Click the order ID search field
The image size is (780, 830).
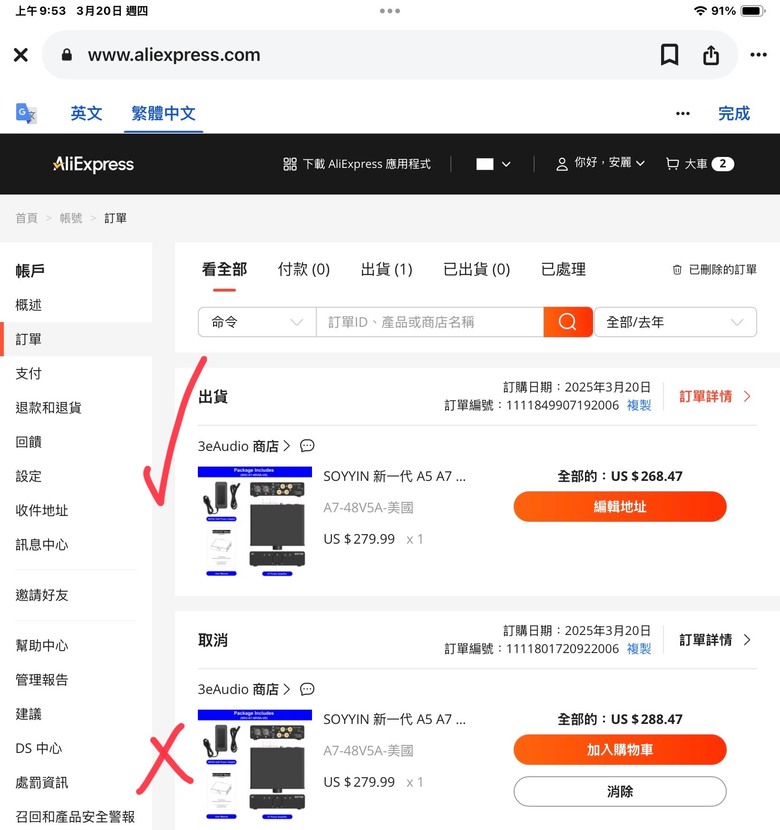(x=430, y=322)
